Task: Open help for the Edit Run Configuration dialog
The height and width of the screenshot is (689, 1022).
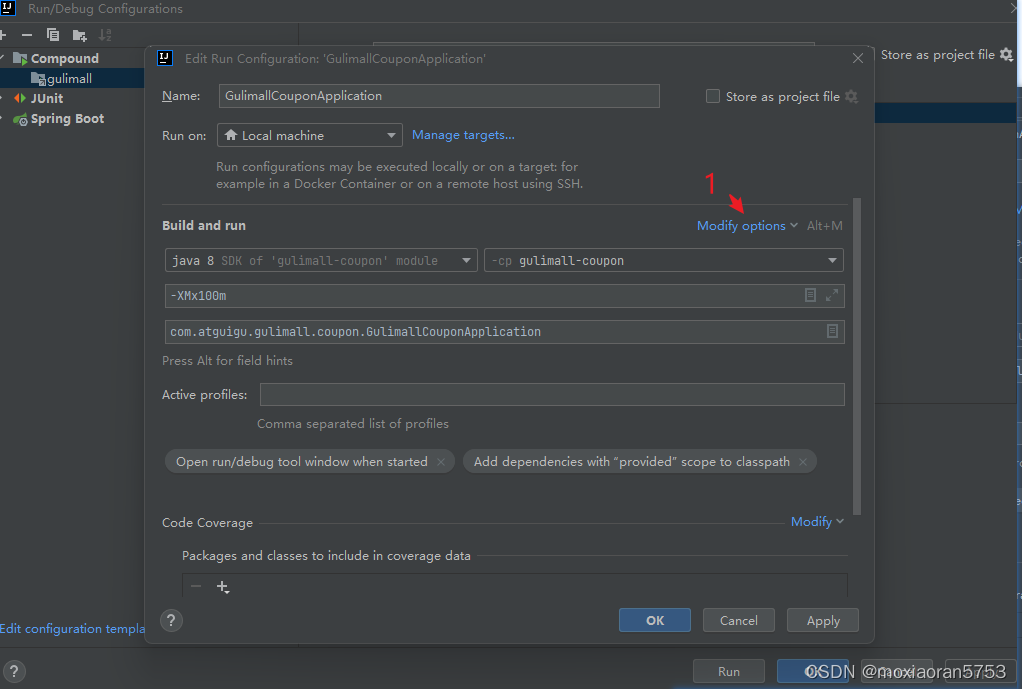Action: 171,621
